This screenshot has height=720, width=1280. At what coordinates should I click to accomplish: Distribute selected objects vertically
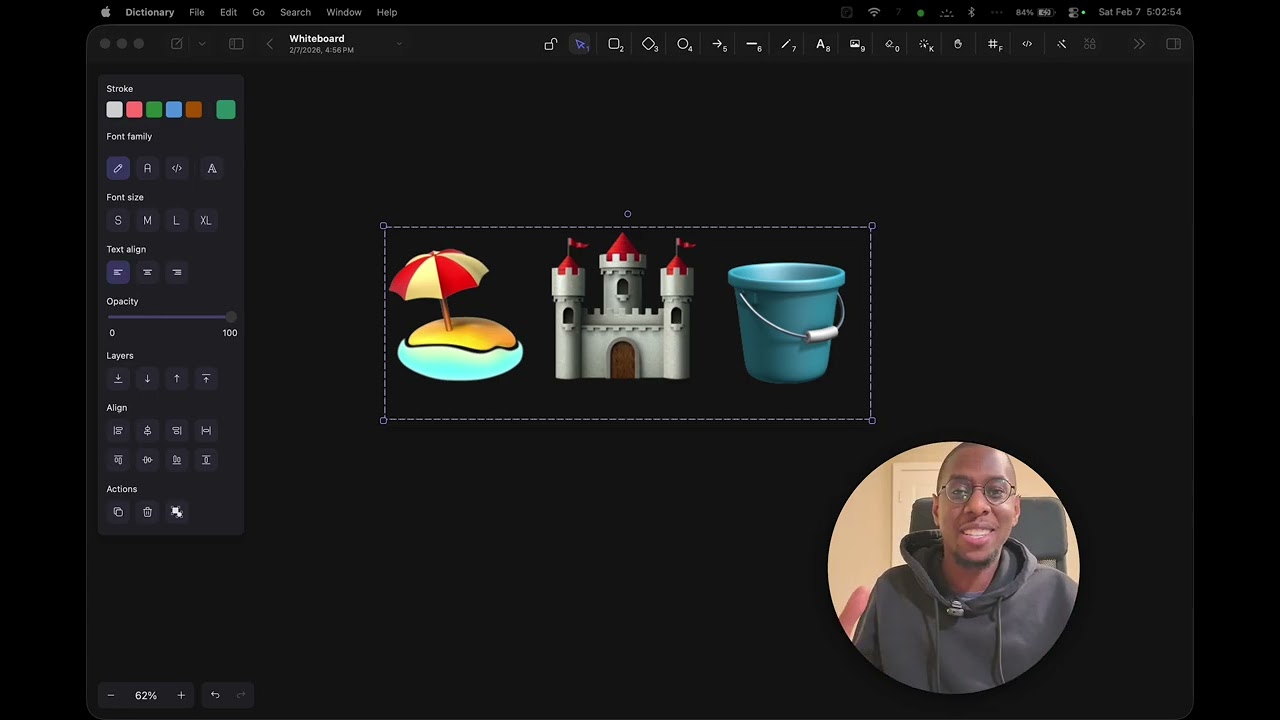pyautogui.click(x=206, y=460)
